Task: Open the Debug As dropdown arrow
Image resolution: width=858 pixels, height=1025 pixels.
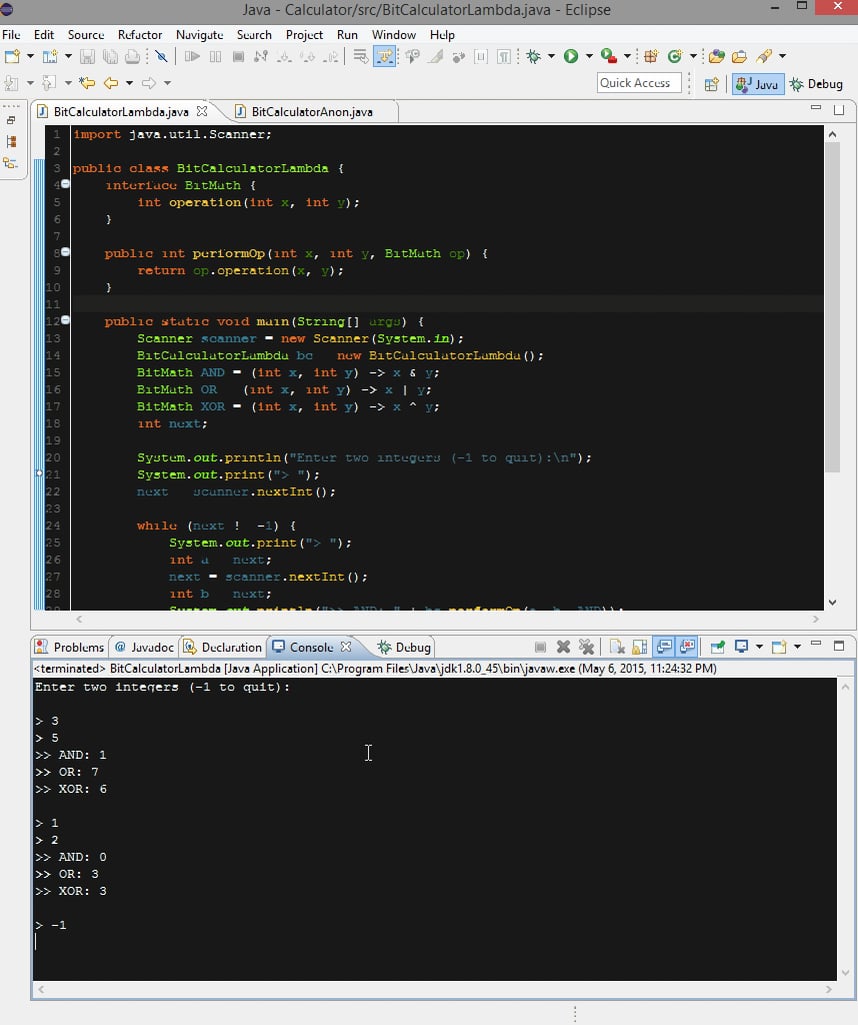Action: (551, 57)
